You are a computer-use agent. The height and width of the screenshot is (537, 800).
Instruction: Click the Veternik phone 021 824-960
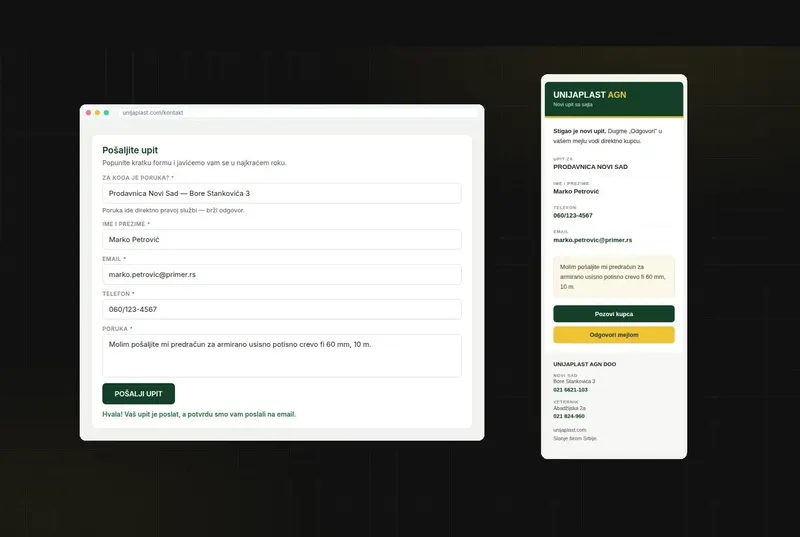[x=569, y=416]
